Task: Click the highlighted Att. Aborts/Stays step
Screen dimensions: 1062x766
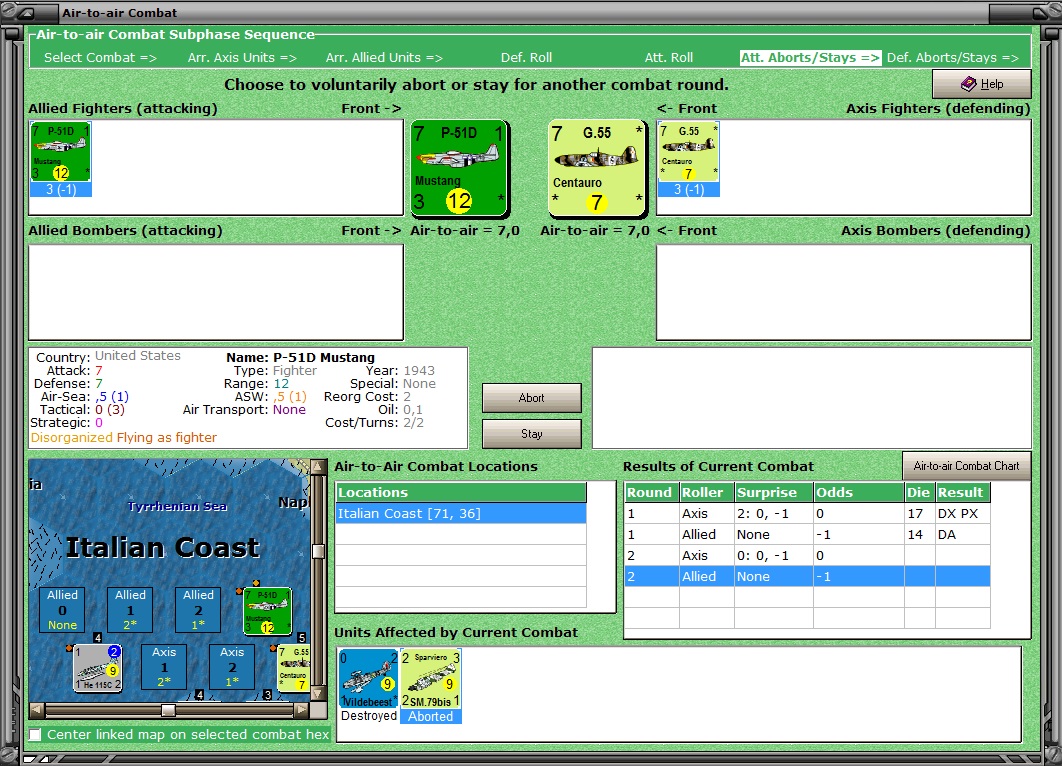Action: pos(811,58)
